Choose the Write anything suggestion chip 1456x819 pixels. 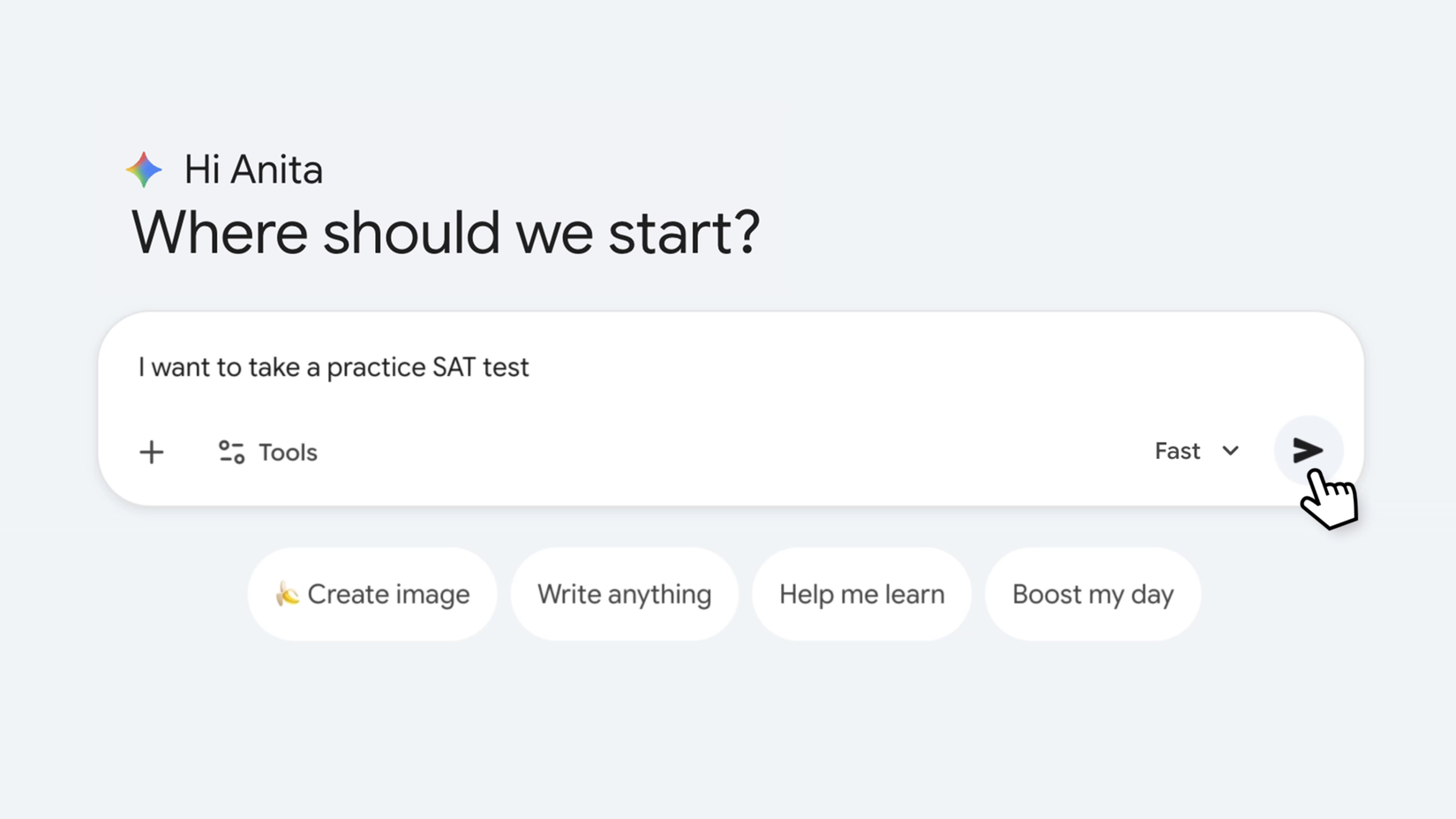point(624,594)
